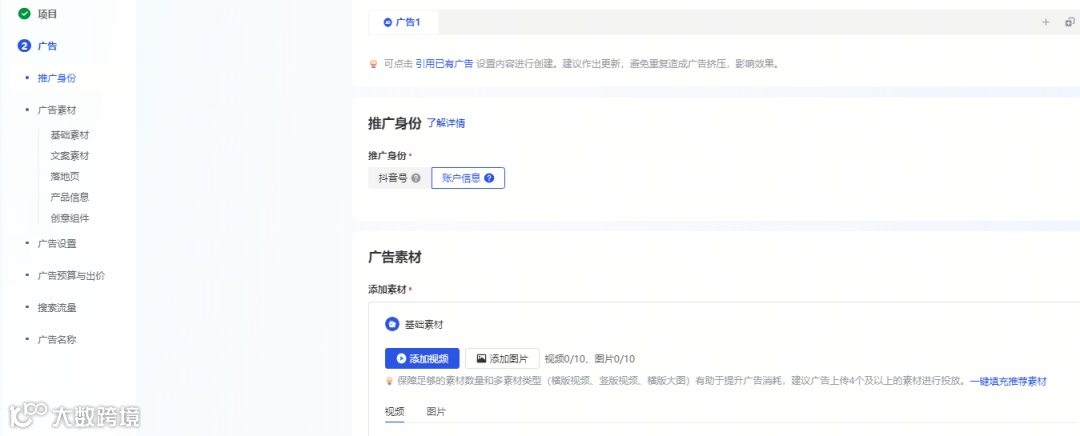Click the 添加图片 button
Viewport: 1080px width, 436px height.
click(502, 358)
